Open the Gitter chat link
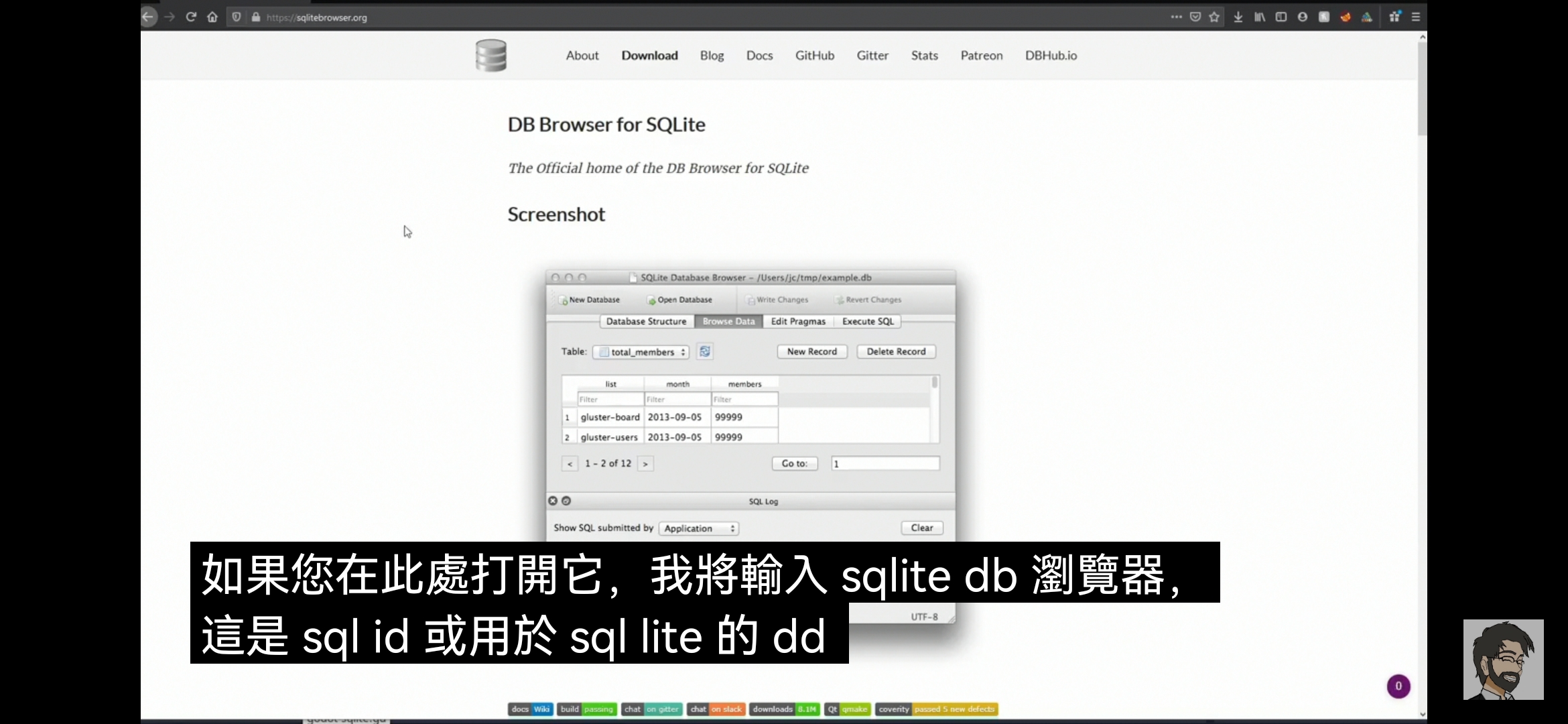 click(872, 56)
